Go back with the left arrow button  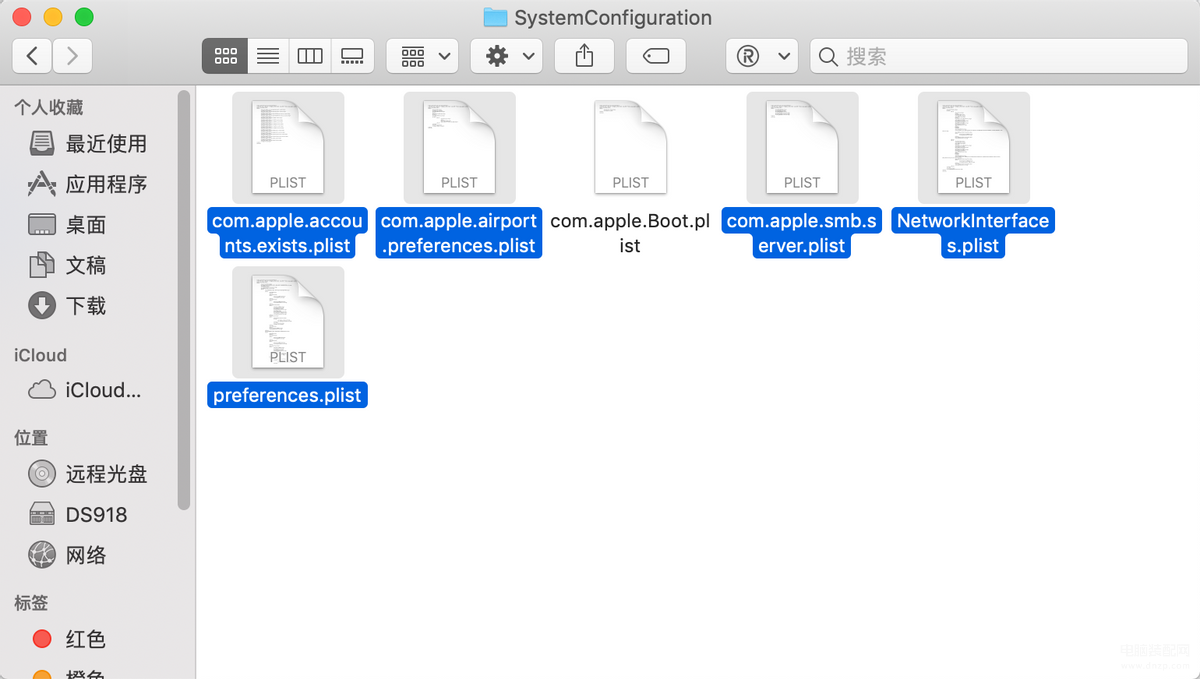coord(32,56)
